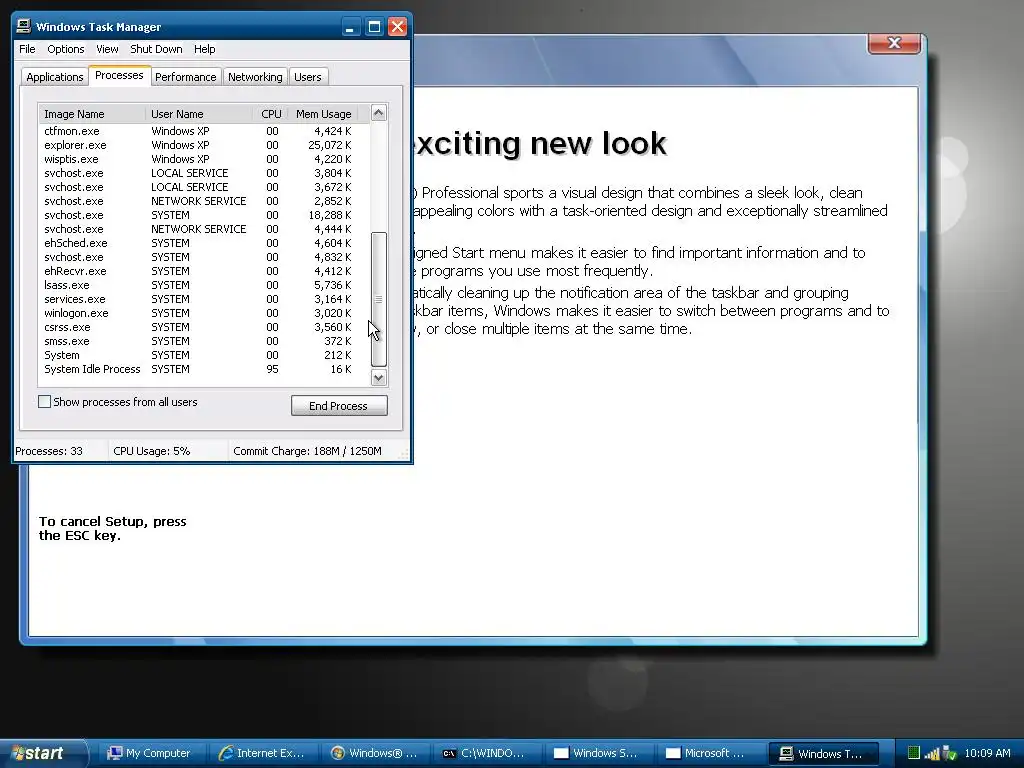
Task: Click the green CPU usage tray icon
Action: (x=914, y=753)
